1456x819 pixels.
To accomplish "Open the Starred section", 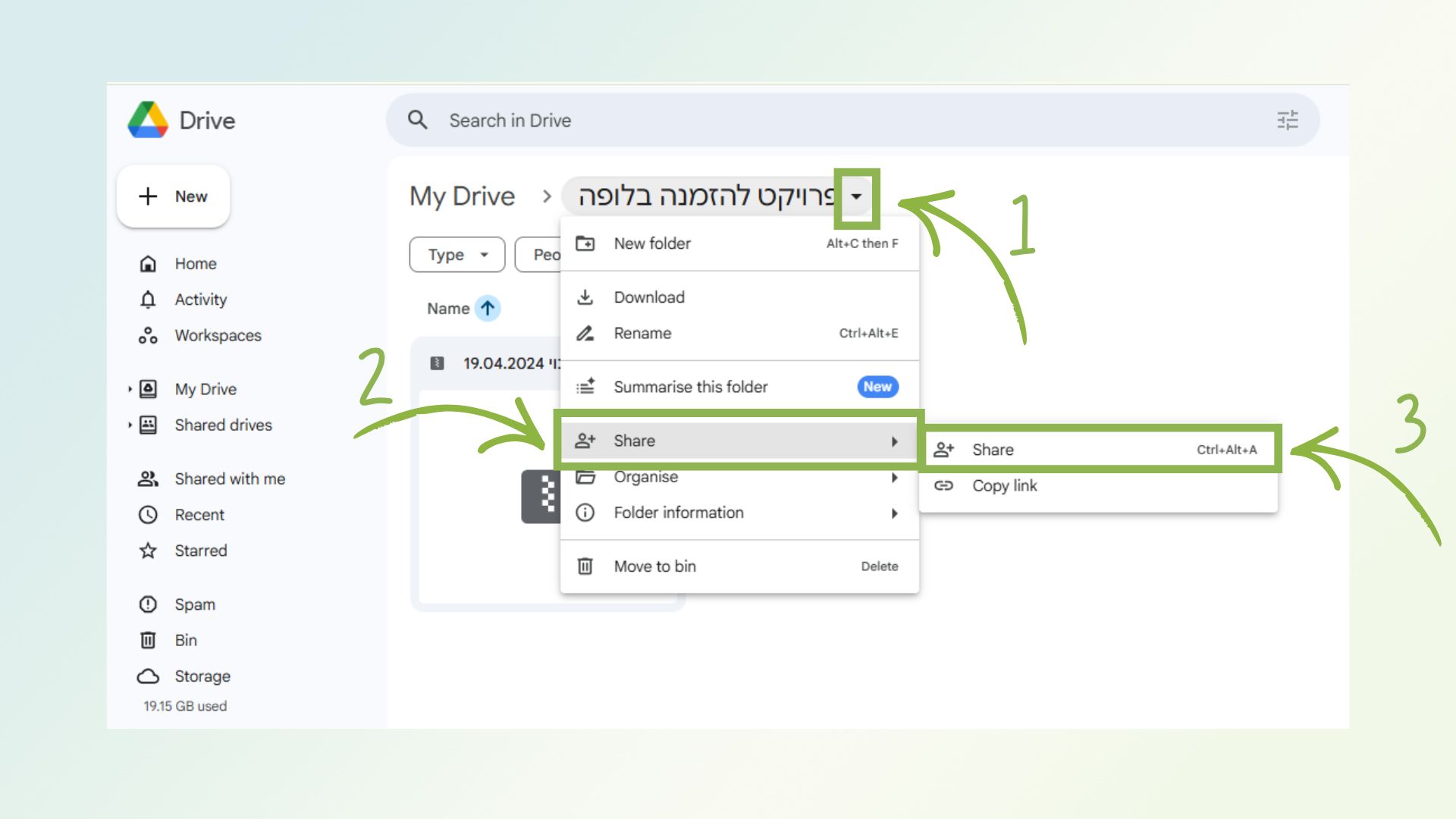I will tap(200, 551).
